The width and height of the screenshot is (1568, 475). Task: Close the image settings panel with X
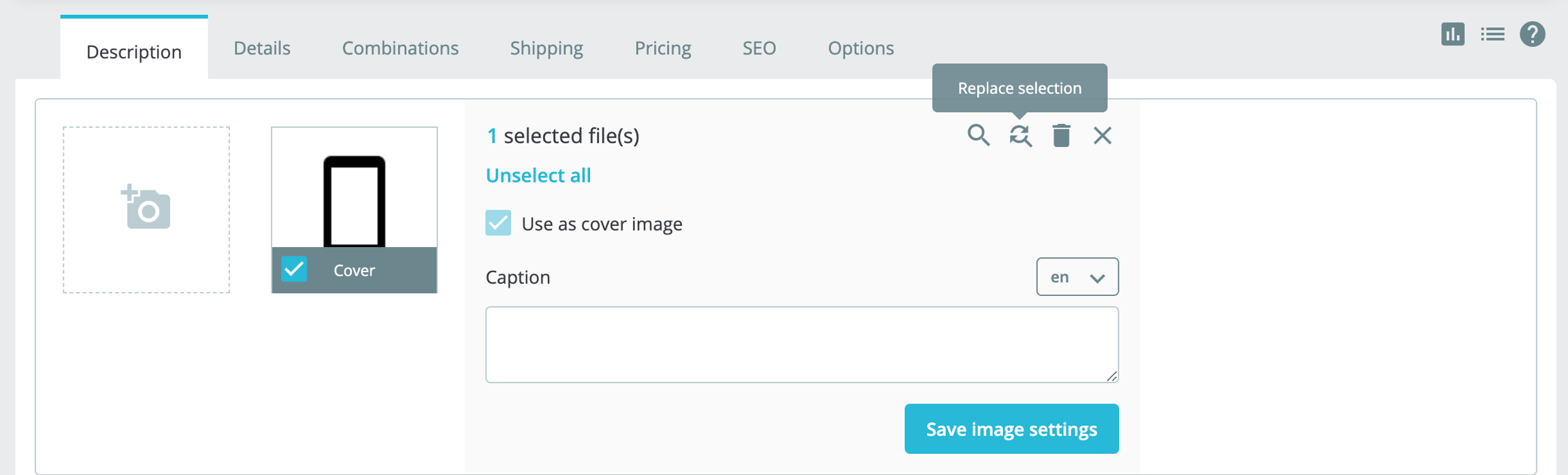[1102, 135]
